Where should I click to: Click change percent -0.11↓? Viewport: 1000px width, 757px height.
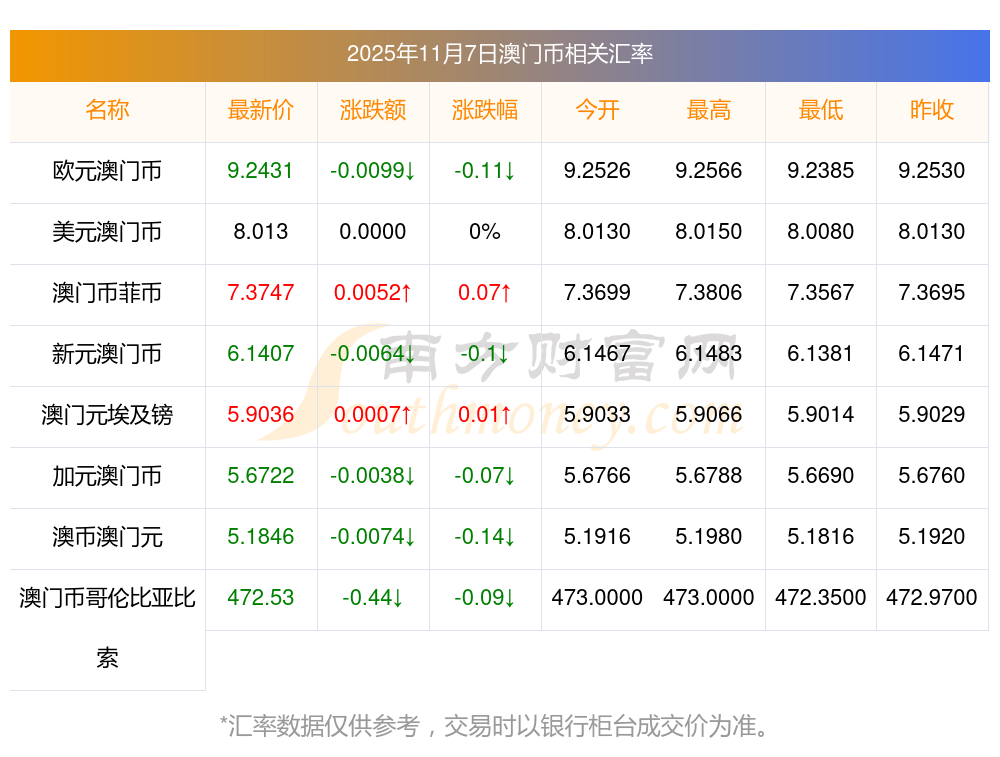click(485, 170)
